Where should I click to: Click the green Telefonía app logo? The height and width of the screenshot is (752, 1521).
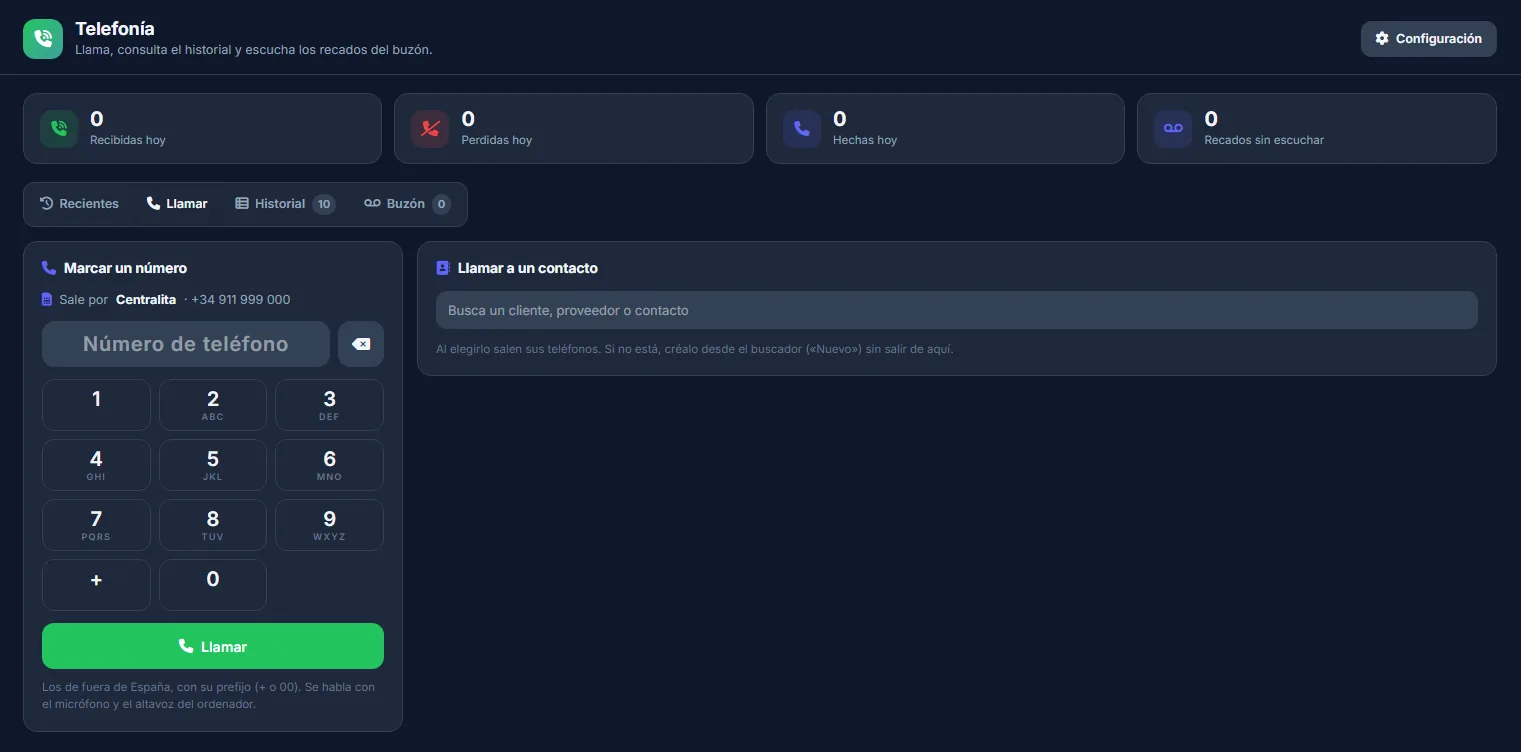(x=43, y=39)
